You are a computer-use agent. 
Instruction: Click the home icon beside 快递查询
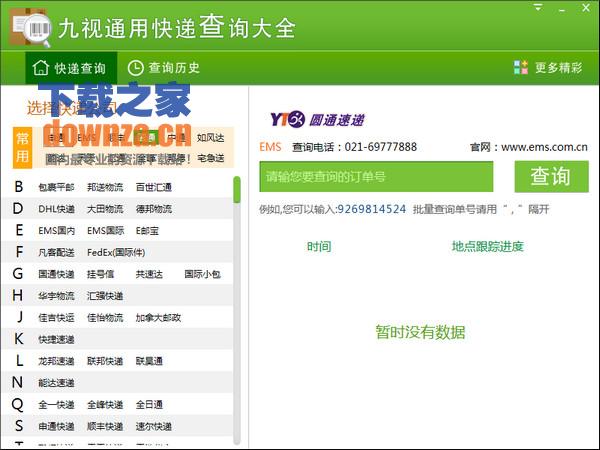[41, 68]
